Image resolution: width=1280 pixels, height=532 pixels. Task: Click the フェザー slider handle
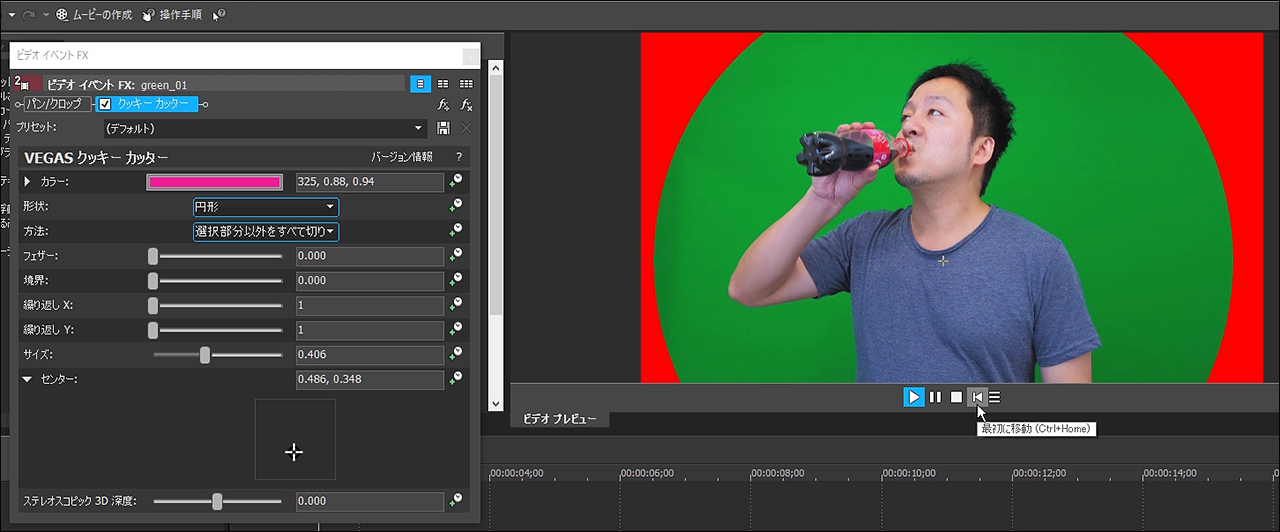(153, 256)
